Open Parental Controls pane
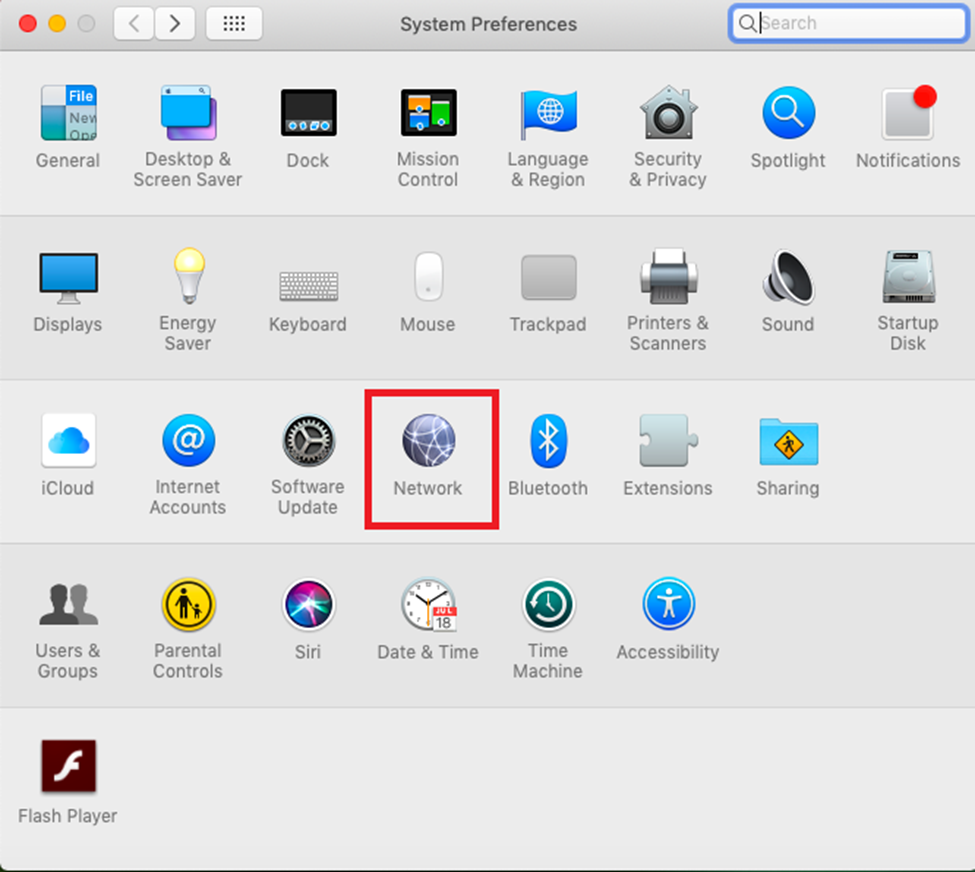The image size is (975, 872). 187,606
